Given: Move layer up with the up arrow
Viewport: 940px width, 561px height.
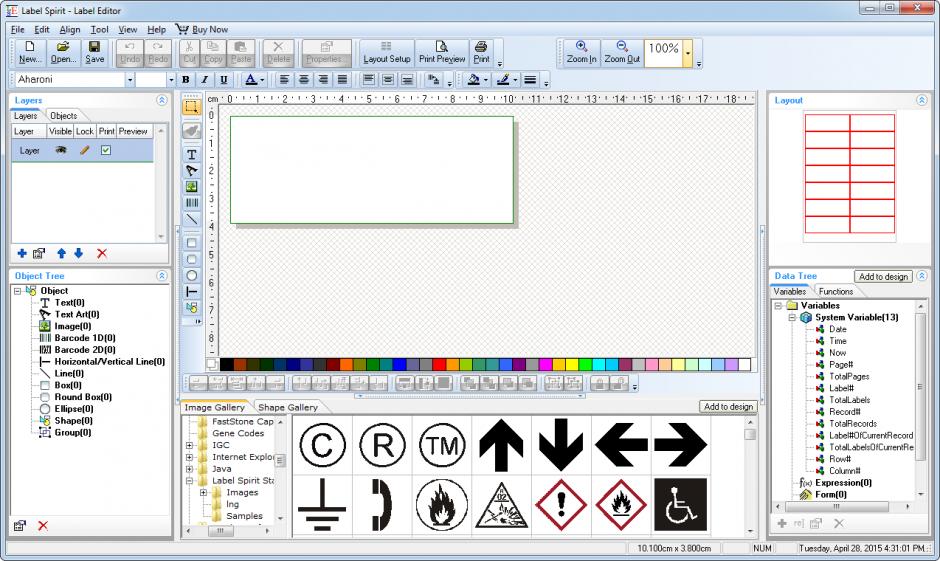Looking at the screenshot, I should pyautogui.click(x=61, y=254).
